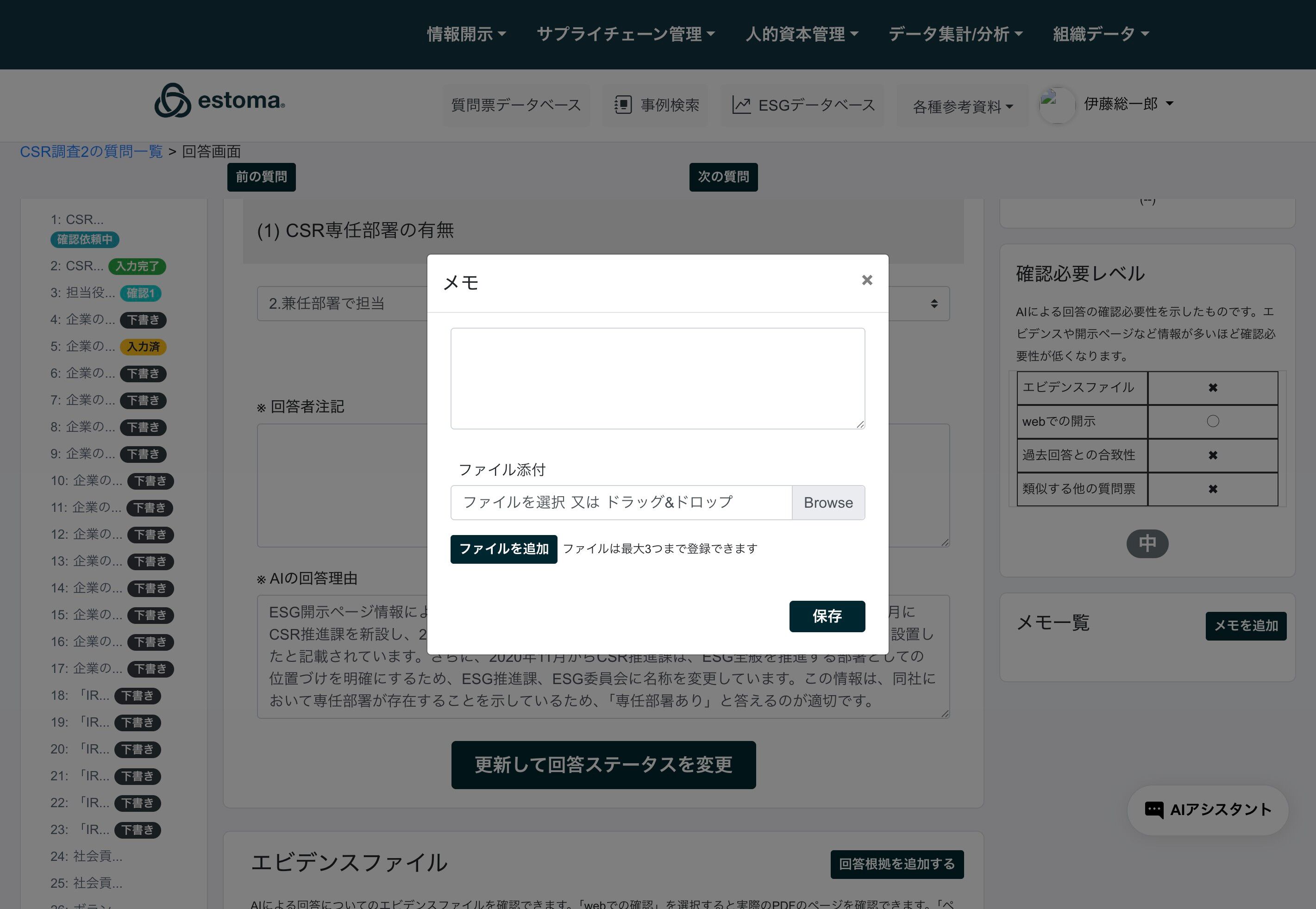
Task: Click the 保存 button
Action: (x=827, y=616)
